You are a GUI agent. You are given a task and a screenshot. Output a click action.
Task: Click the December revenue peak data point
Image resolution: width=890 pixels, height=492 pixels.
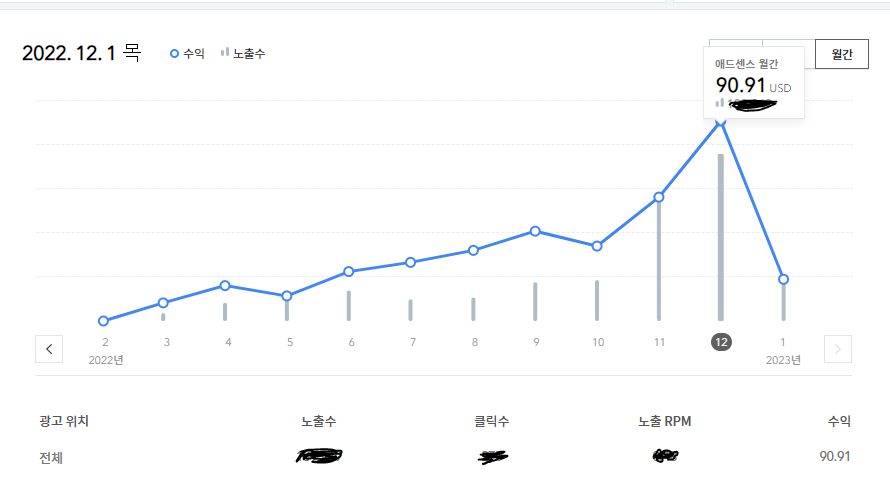720,121
